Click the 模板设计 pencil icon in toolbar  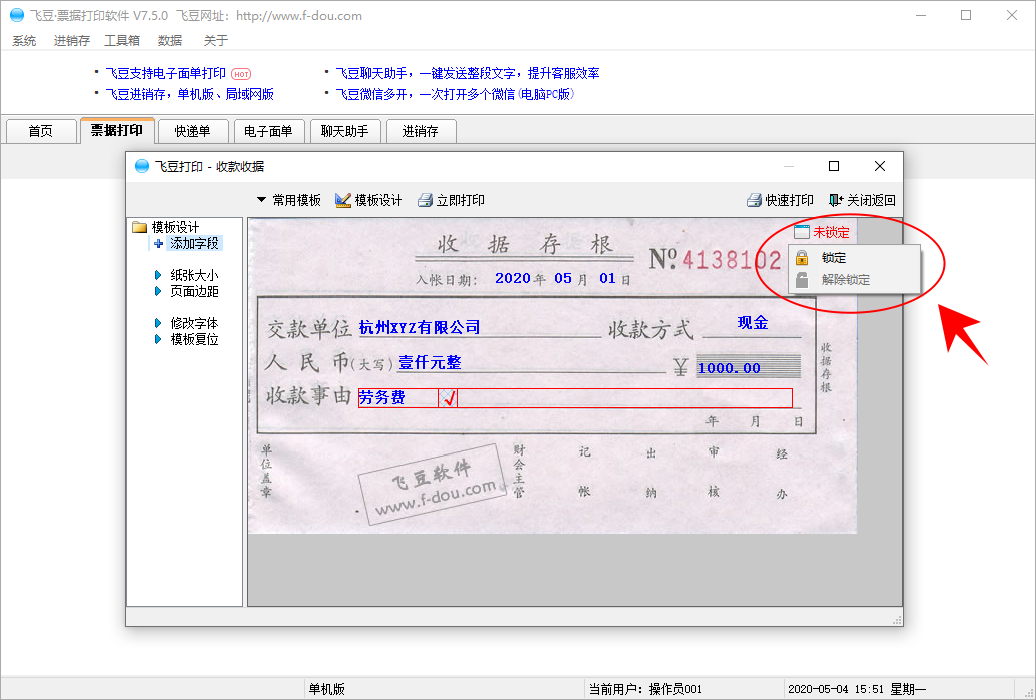(x=342, y=200)
